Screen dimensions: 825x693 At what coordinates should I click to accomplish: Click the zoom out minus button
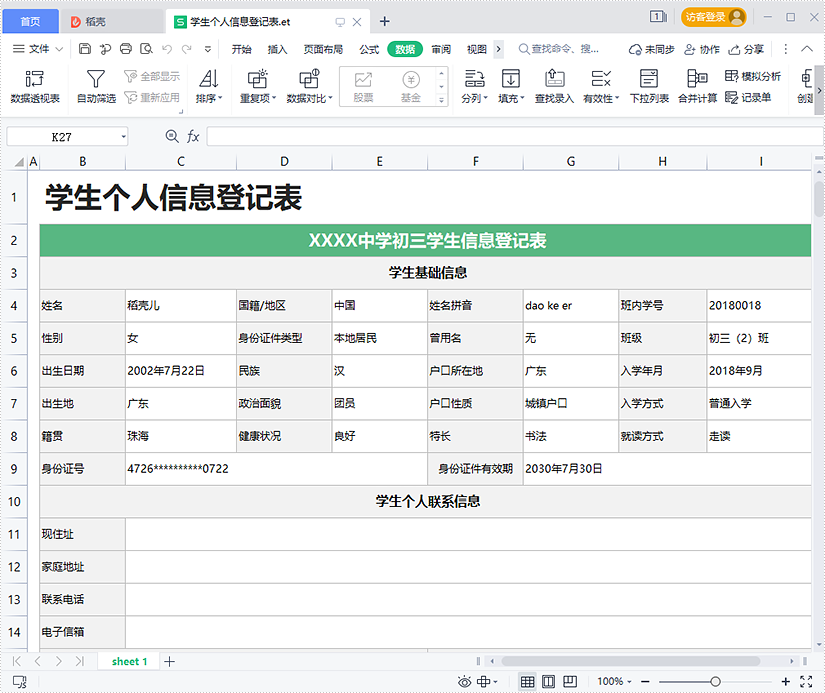tap(646, 682)
